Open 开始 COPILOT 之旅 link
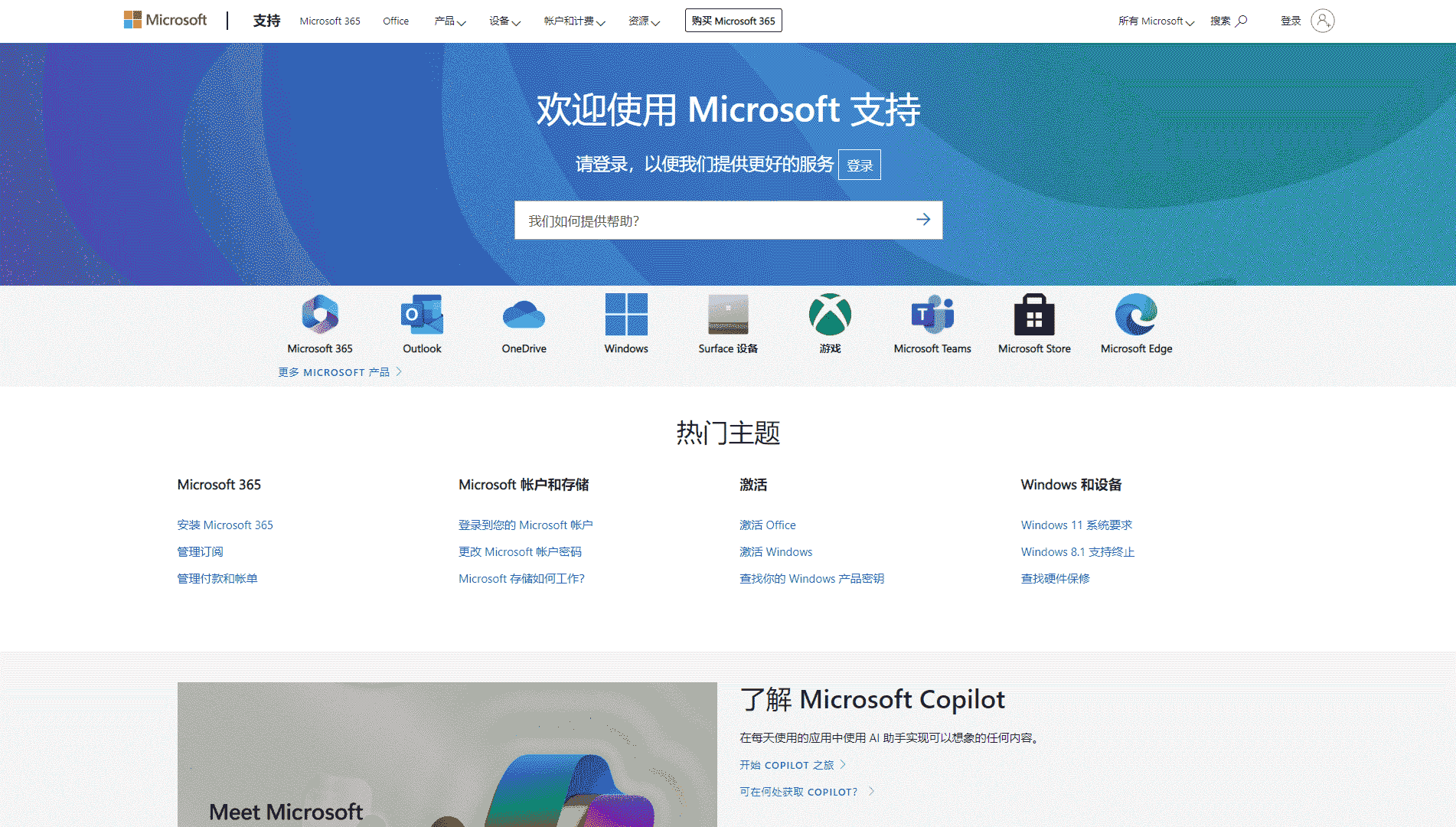 [x=792, y=765]
